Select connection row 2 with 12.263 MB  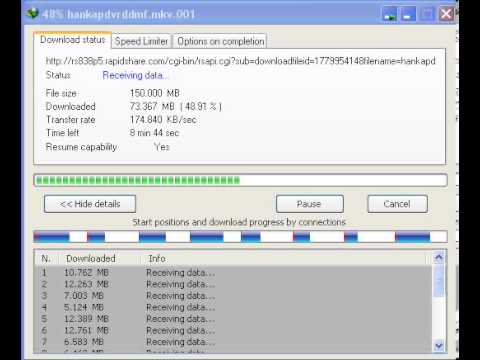[x=233, y=284]
